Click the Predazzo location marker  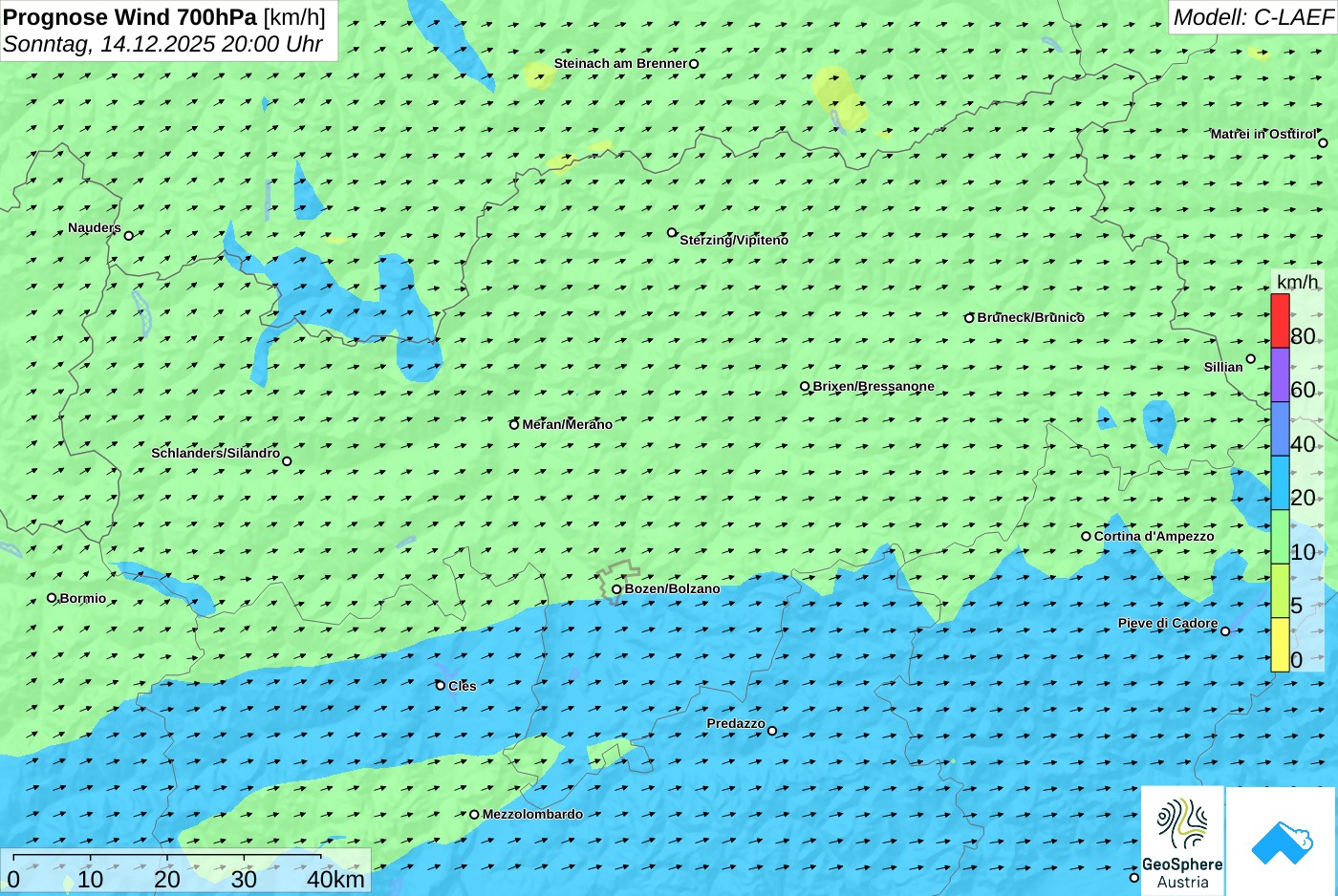772,731
